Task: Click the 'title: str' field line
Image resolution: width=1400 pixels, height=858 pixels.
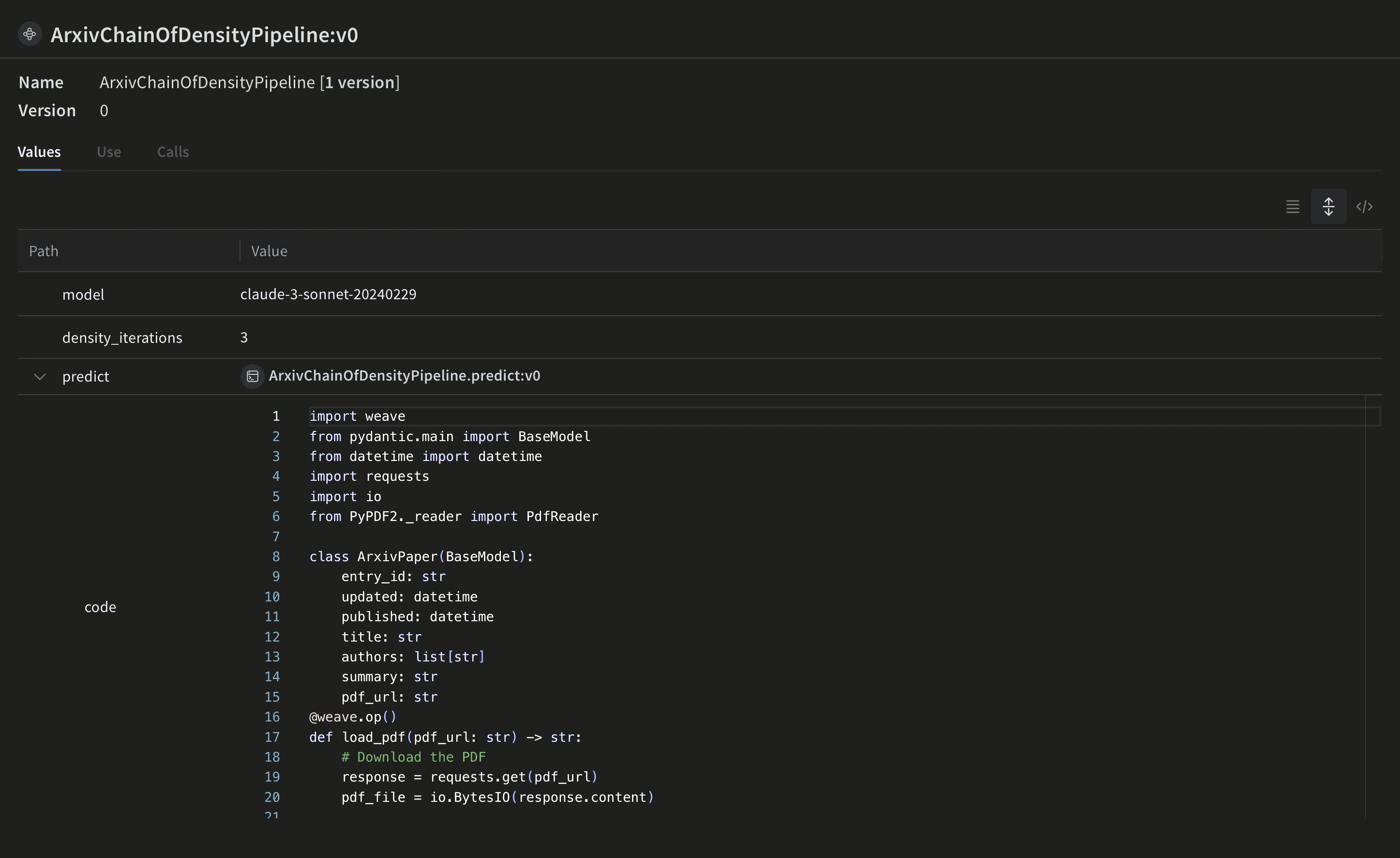Action: [382, 637]
